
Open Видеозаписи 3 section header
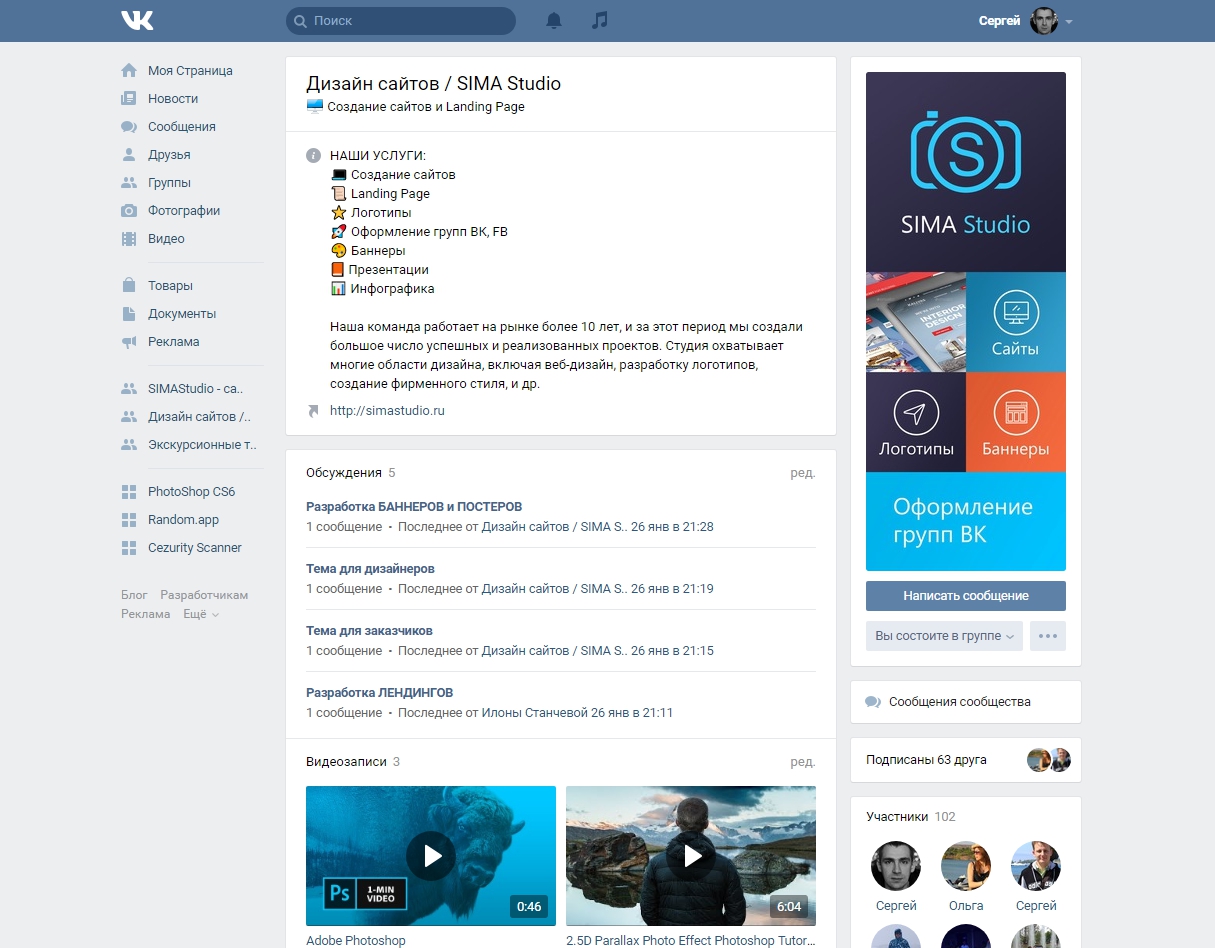353,762
